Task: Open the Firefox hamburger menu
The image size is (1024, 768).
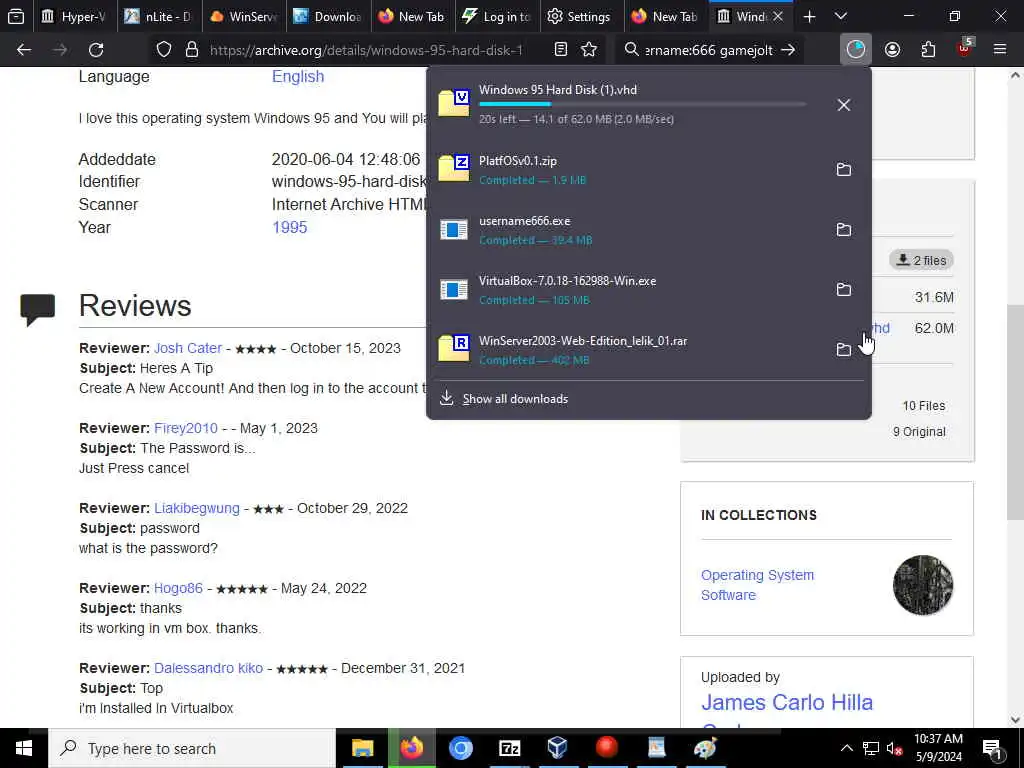Action: coord(1000,50)
